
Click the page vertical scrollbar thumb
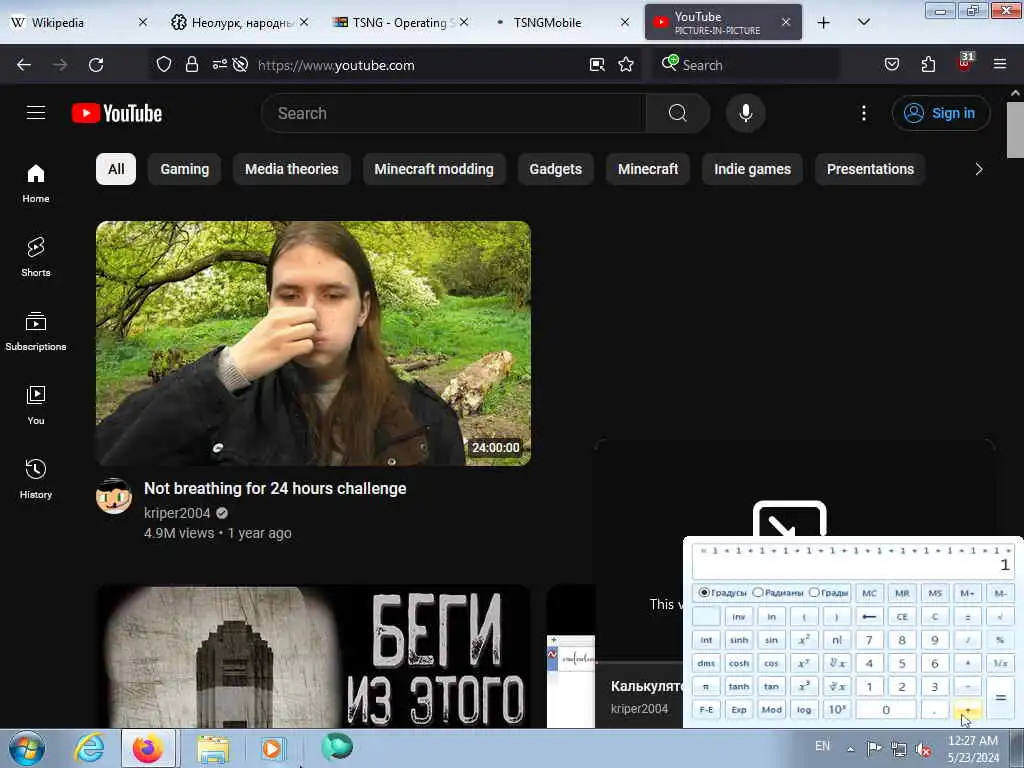(1015, 130)
